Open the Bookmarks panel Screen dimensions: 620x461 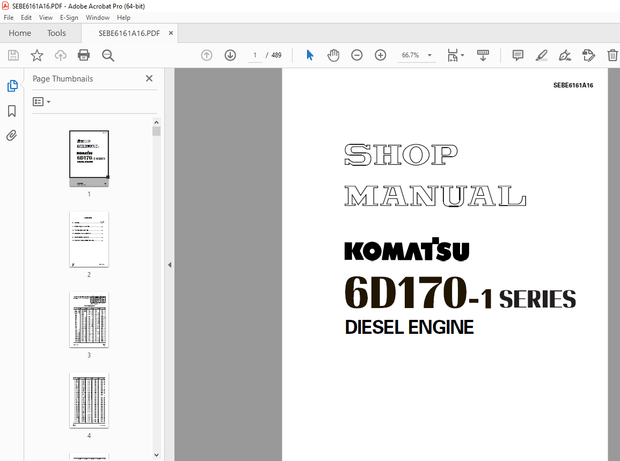pyautogui.click(x=12, y=111)
